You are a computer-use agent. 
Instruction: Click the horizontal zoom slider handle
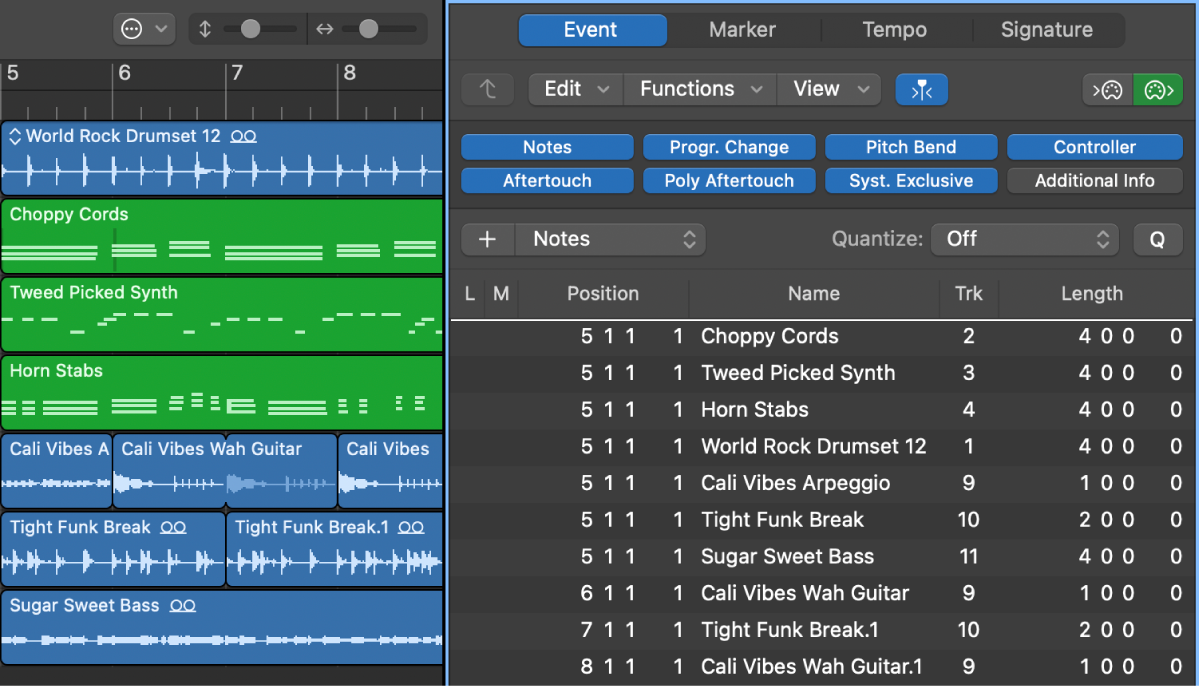click(x=368, y=29)
